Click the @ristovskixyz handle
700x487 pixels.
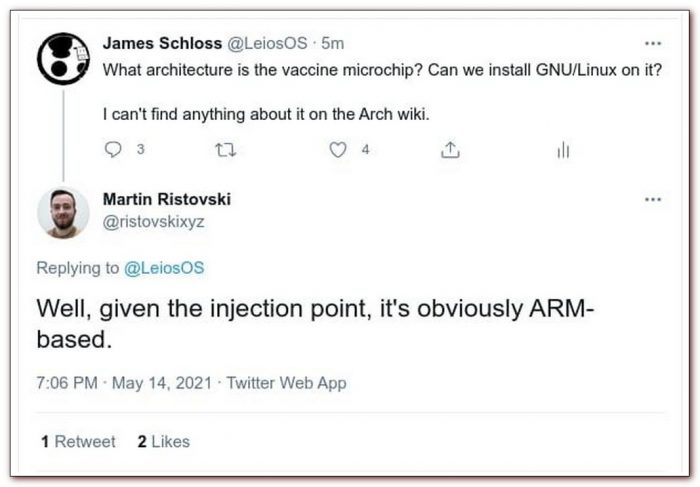[154, 221]
